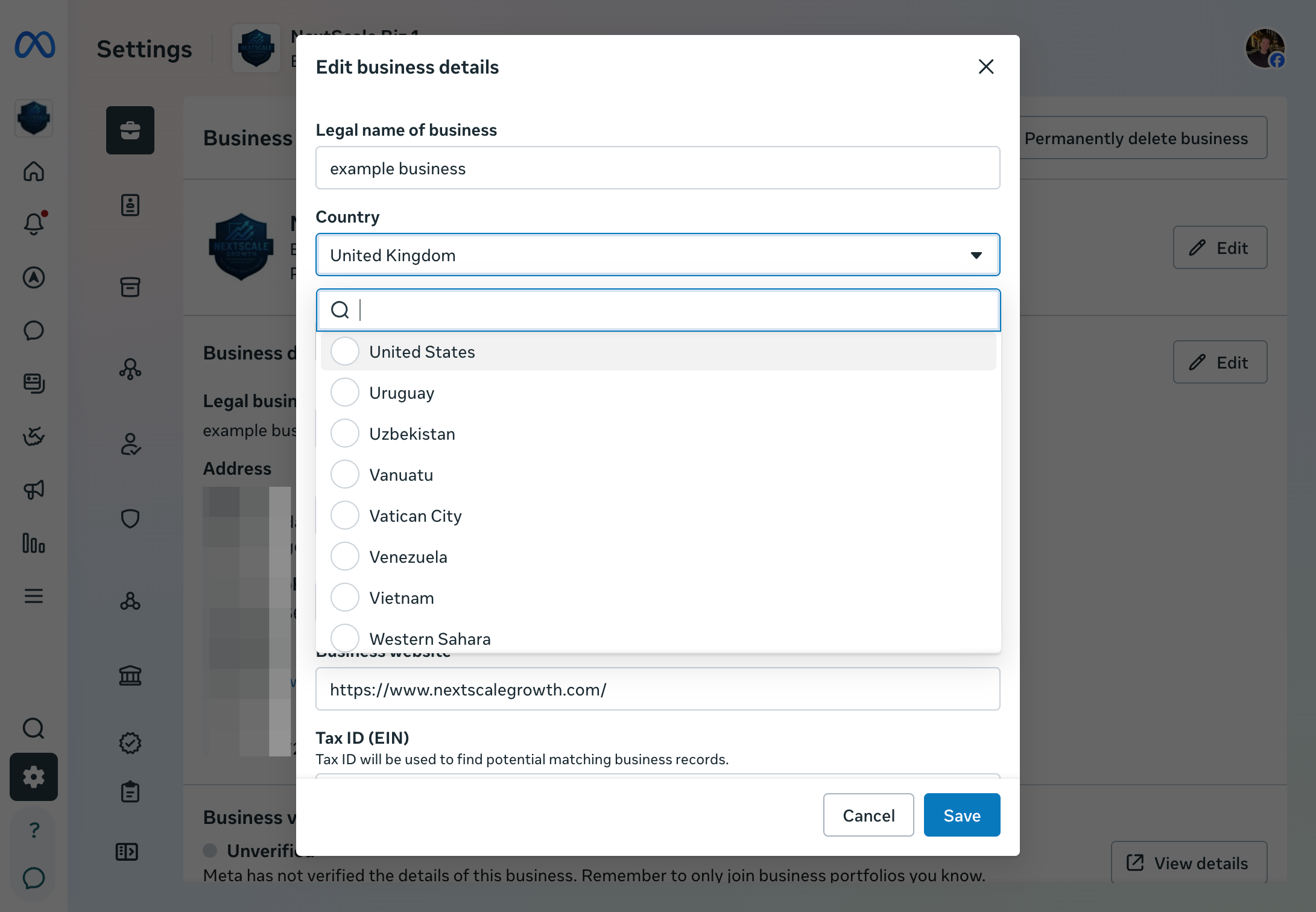The height and width of the screenshot is (912, 1316).
Task: Open the Insights bar chart icon
Action: [x=34, y=543]
